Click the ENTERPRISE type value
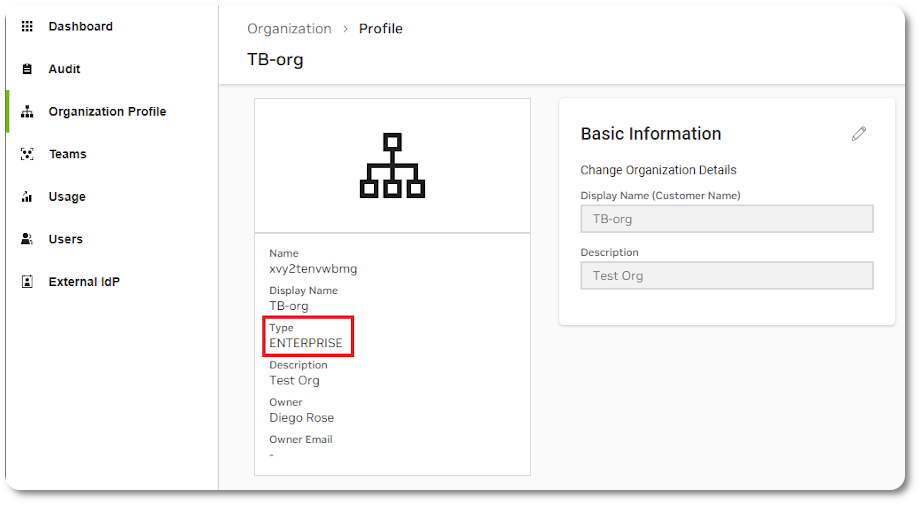This screenshot has width=920, height=505. 306,343
